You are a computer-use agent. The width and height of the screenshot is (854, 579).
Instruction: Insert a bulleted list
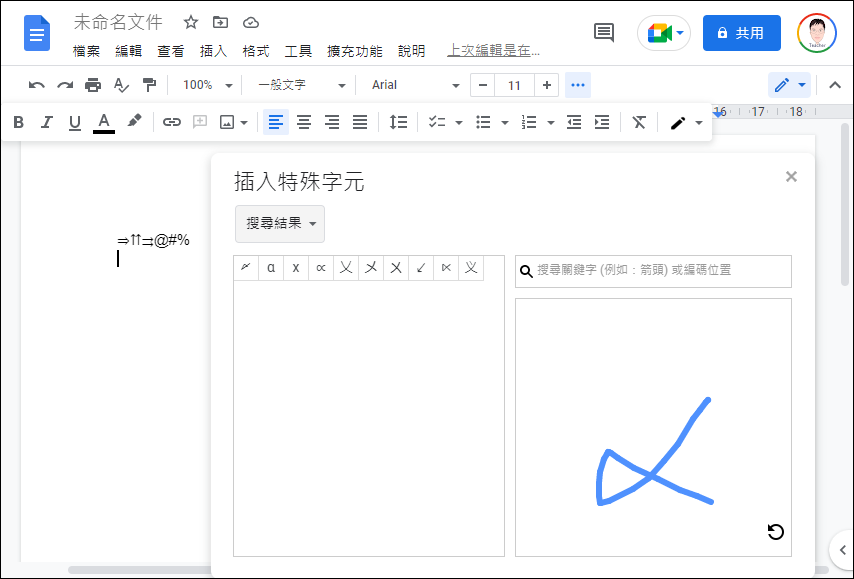[483, 122]
